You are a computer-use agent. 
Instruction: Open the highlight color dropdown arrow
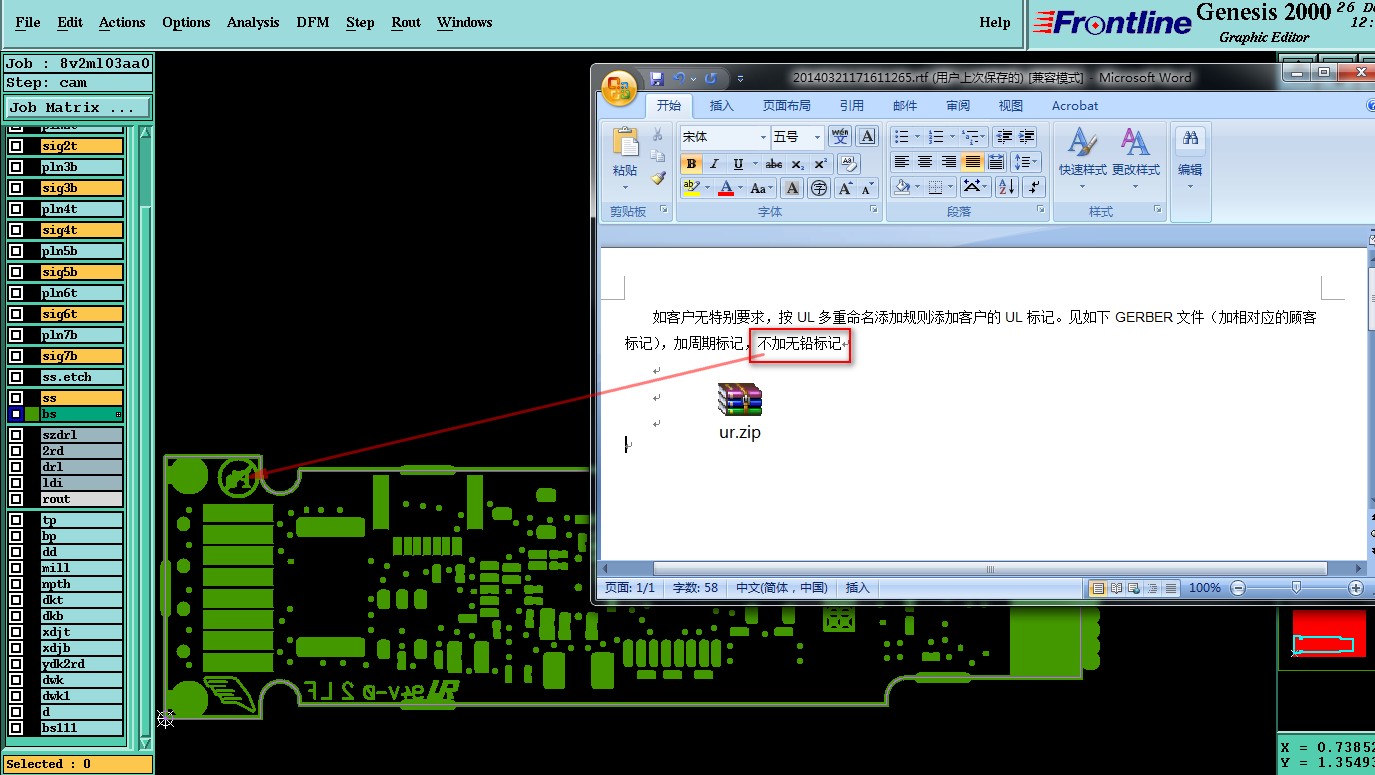click(707, 188)
